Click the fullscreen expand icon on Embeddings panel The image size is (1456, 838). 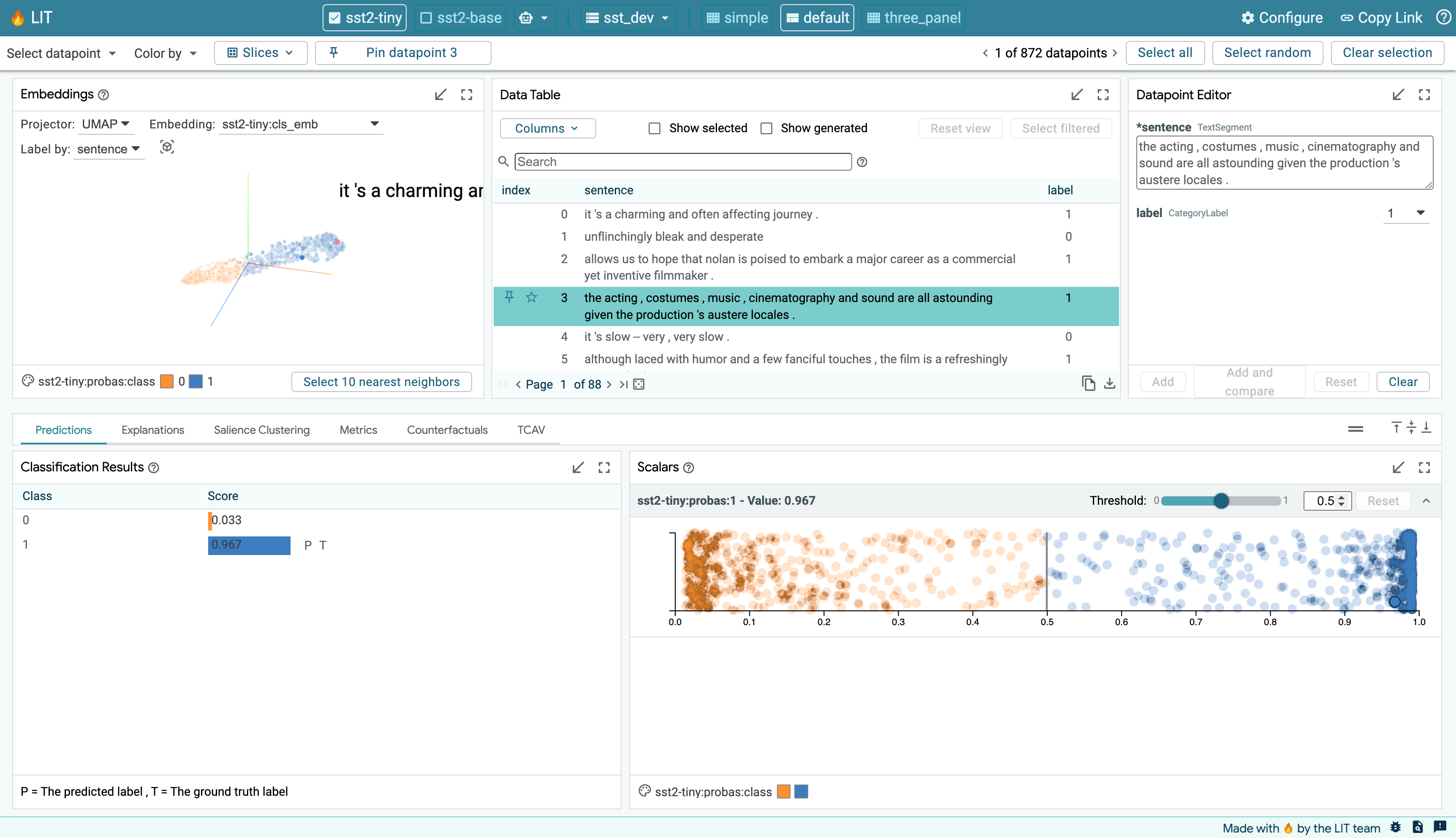coord(467,94)
